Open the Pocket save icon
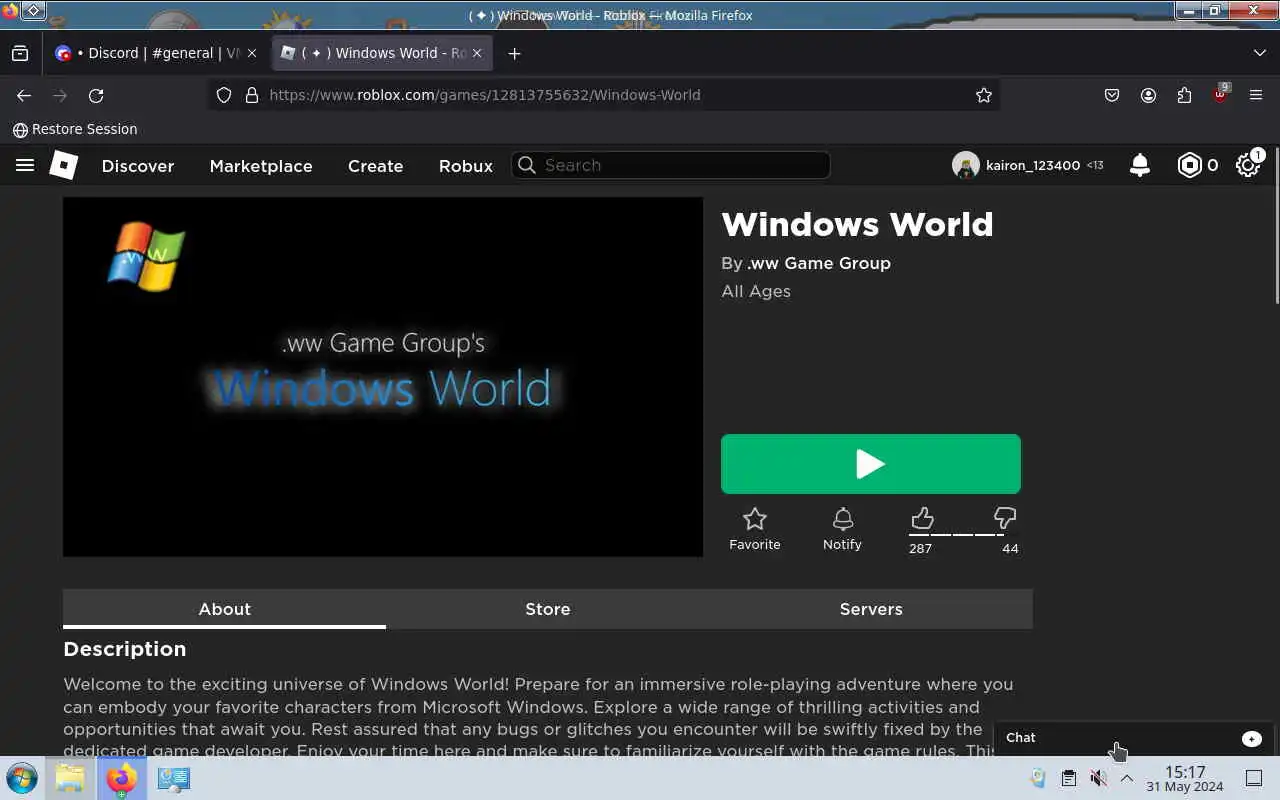 click(1112, 95)
